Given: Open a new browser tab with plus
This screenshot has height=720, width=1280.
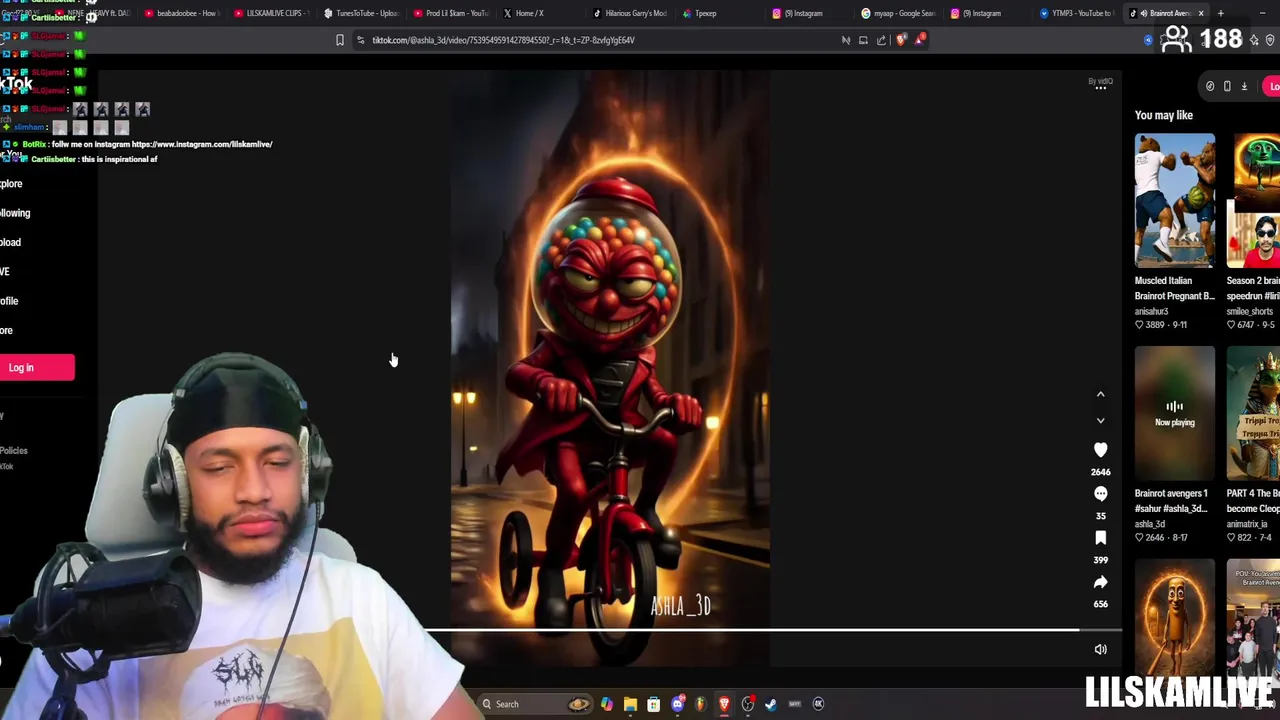Looking at the screenshot, I should pyautogui.click(x=1220, y=13).
